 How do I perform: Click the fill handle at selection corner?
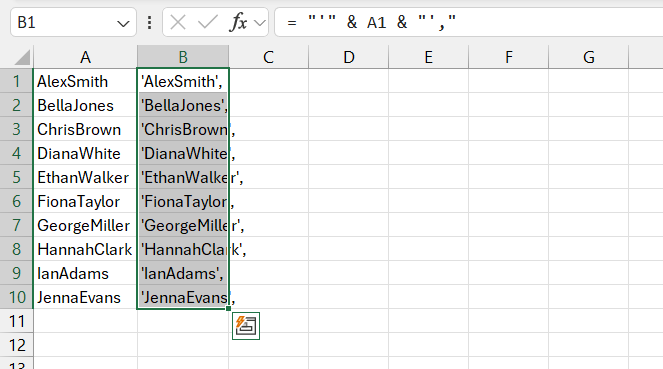coord(228,309)
